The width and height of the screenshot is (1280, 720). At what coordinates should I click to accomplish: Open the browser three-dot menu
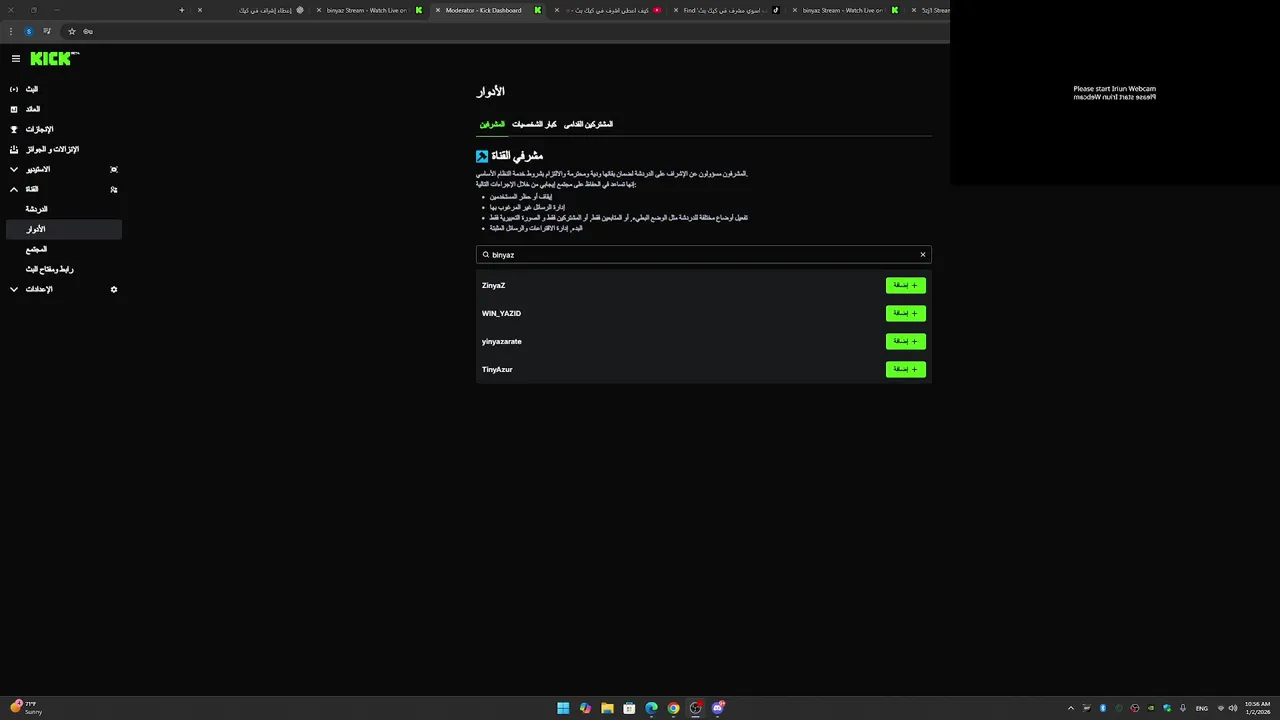(x=11, y=31)
